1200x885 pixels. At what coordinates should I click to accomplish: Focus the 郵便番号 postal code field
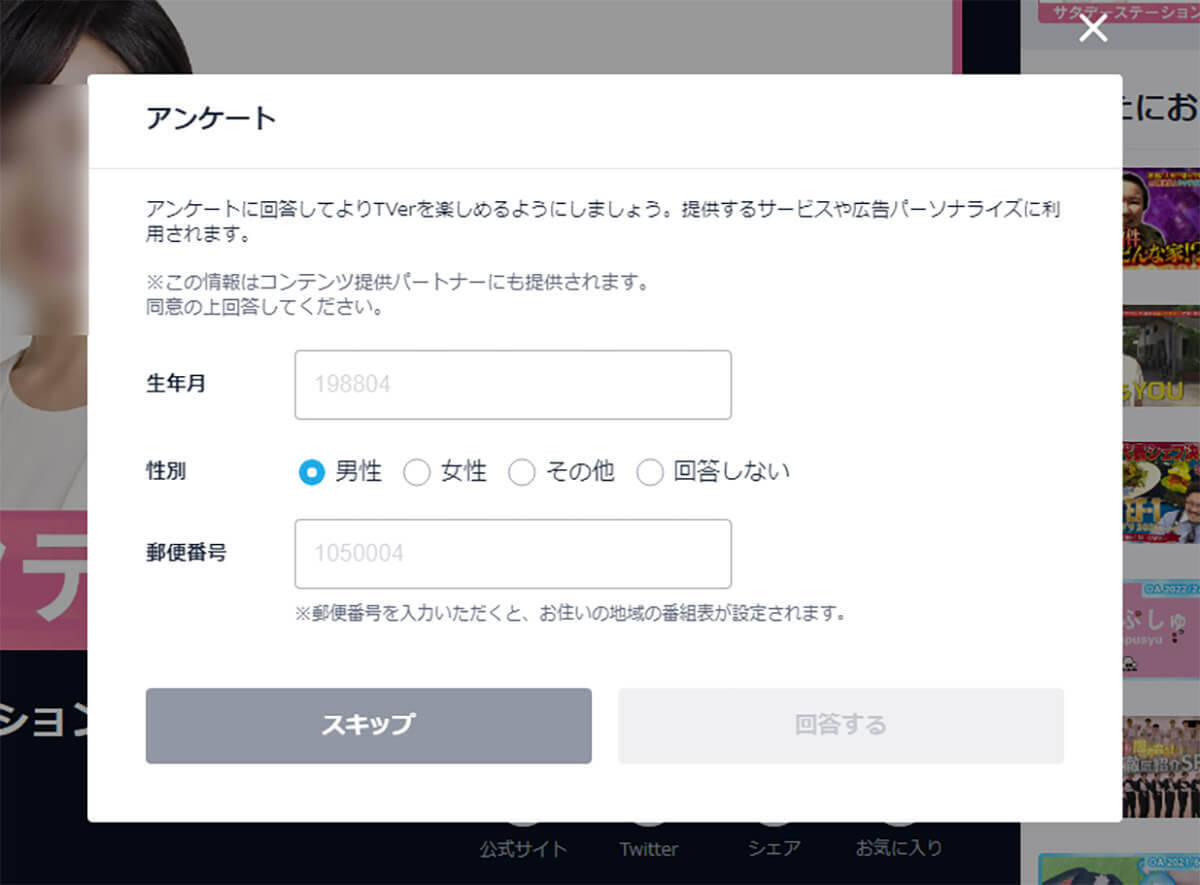click(x=512, y=554)
